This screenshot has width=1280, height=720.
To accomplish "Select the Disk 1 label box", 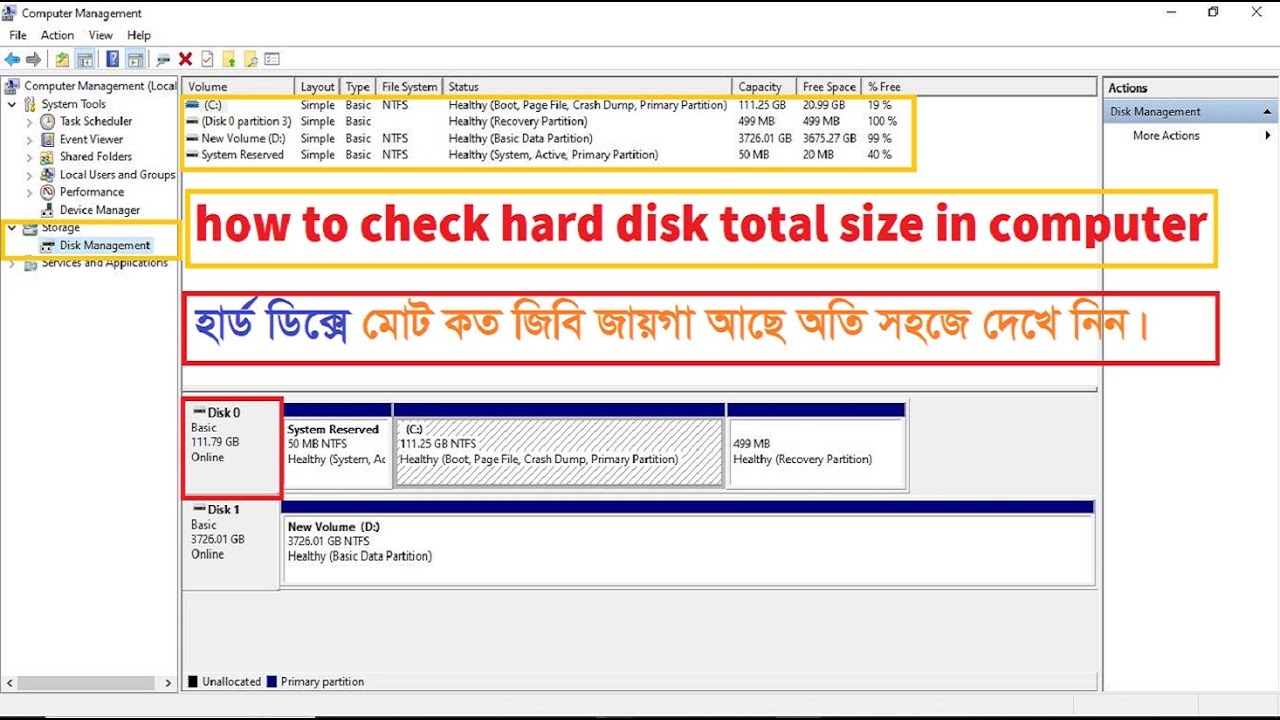I will pyautogui.click(x=232, y=543).
